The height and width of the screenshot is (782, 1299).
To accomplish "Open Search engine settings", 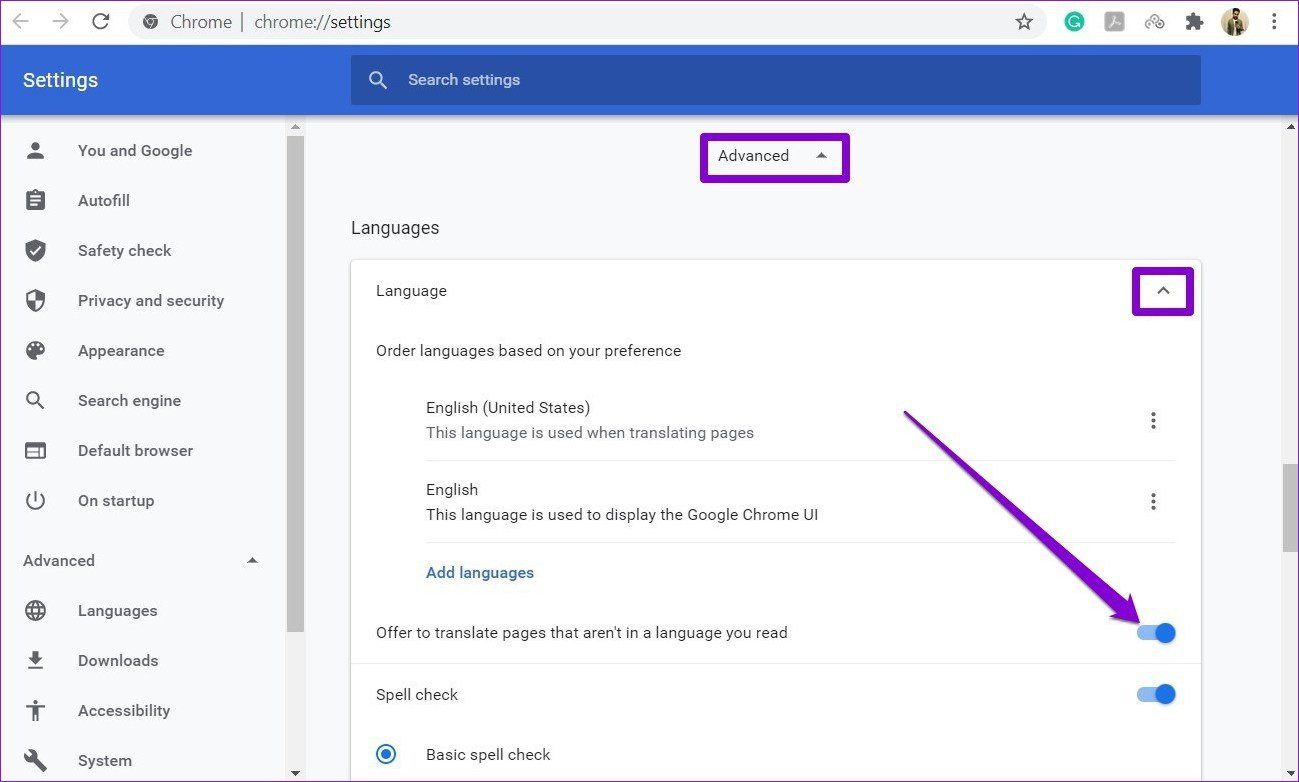I will 129,401.
